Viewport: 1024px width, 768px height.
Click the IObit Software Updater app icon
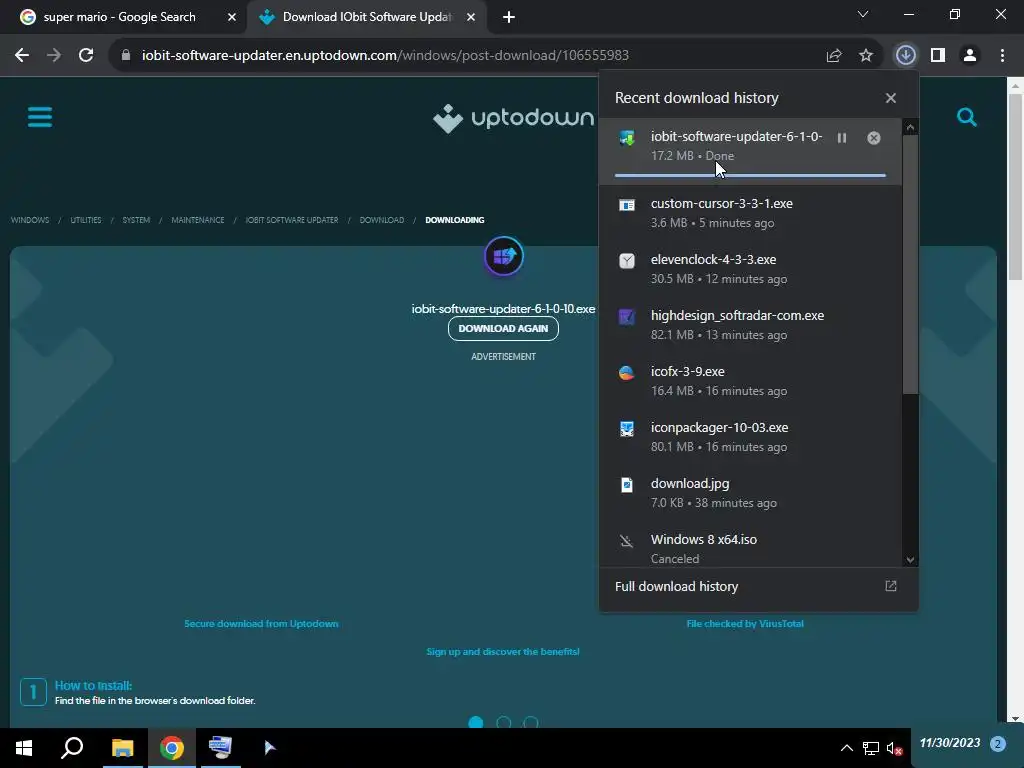point(504,256)
